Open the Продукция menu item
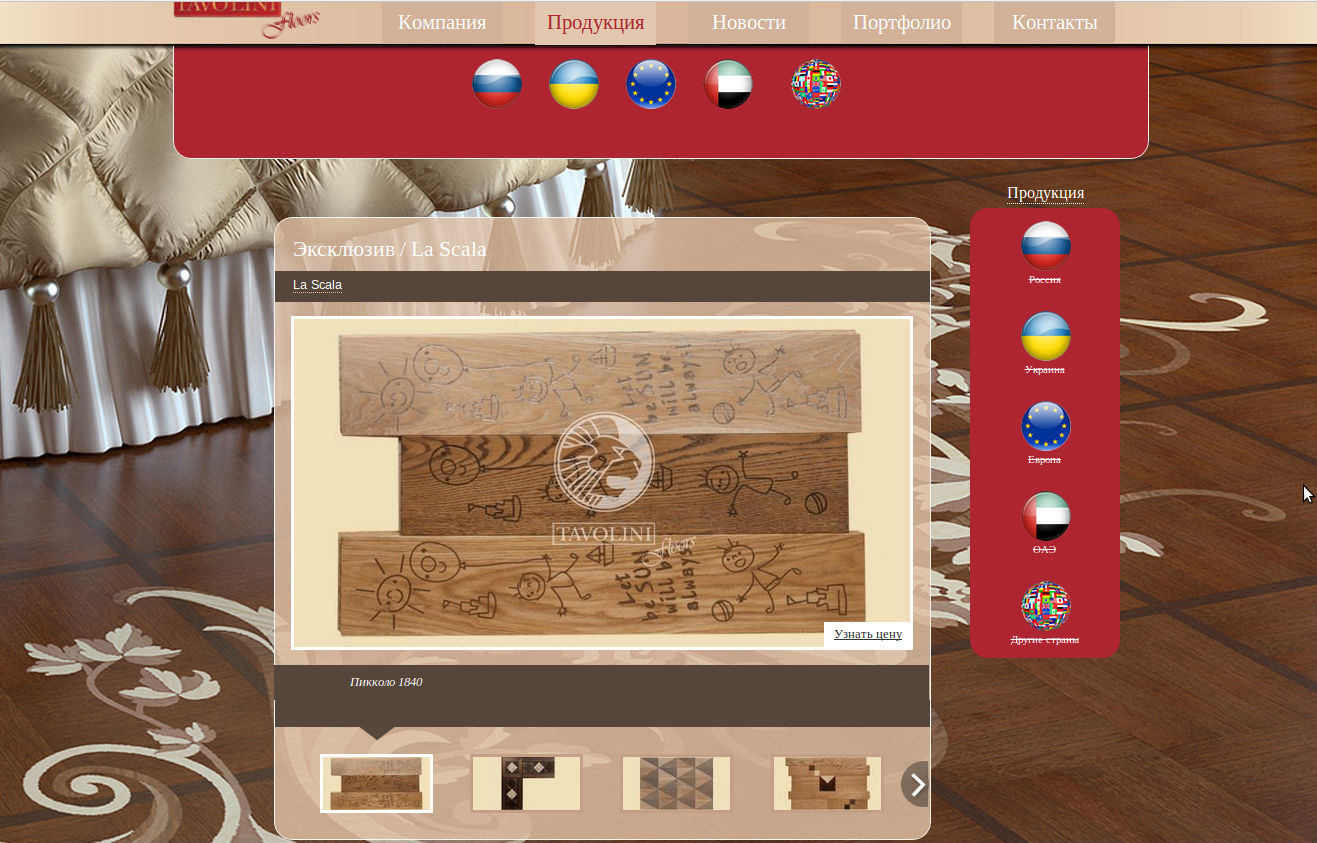This screenshot has width=1317, height=843. pyautogui.click(x=595, y=23)
